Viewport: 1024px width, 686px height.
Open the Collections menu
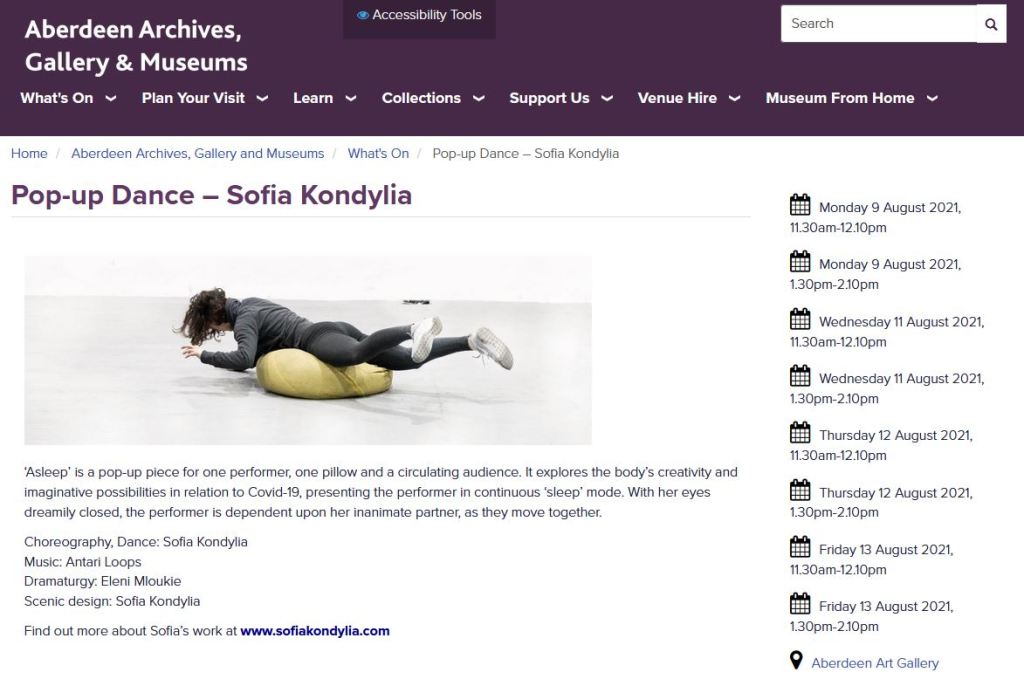(x=433, y=98)
